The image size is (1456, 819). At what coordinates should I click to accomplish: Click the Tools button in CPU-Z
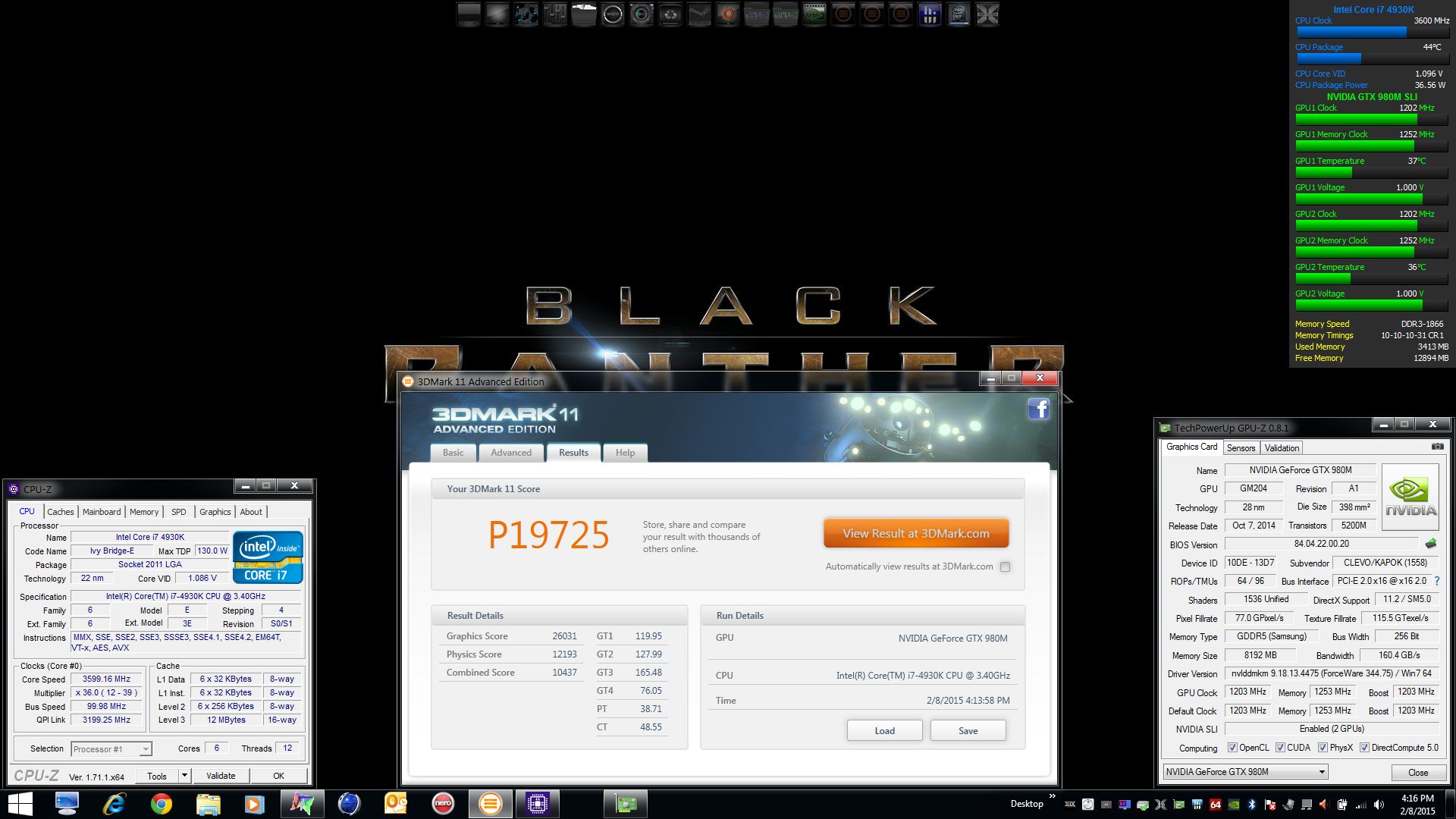click(x=157, y=776)
